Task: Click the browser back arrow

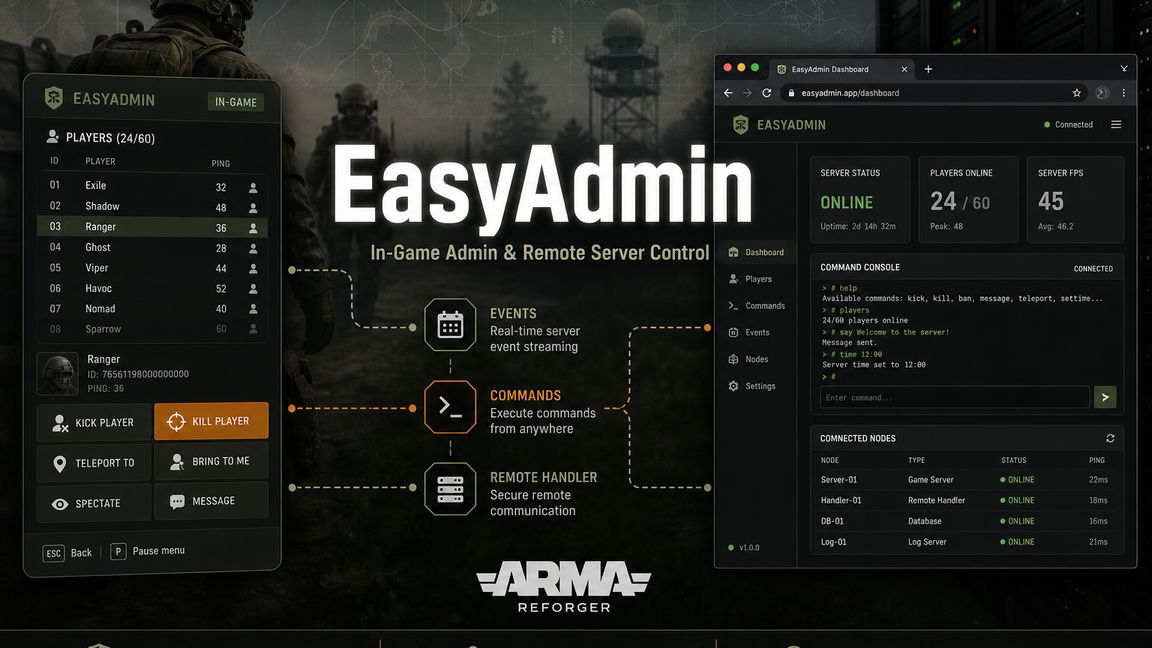Action: [x=728, y=93]
